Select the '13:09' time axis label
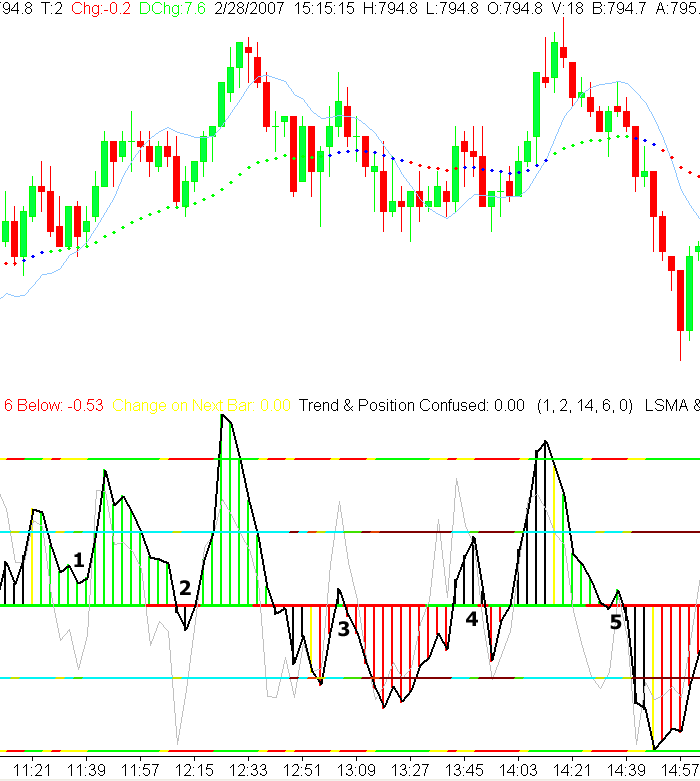Image resolution: width=700 pixels, height=781 pixels. click(356, 770)
